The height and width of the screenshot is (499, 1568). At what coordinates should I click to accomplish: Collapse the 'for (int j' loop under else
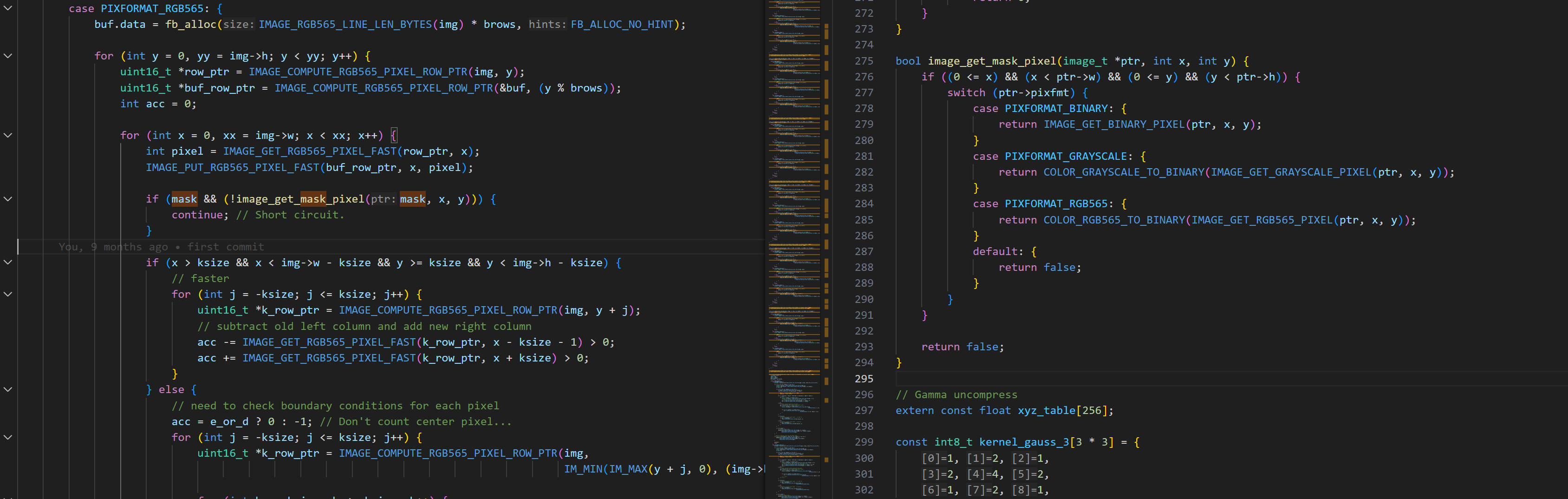click(8, 438)
